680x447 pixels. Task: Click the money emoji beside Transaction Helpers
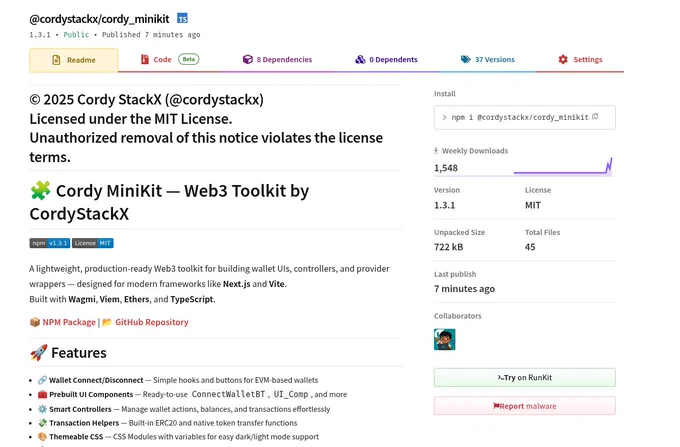42,423
